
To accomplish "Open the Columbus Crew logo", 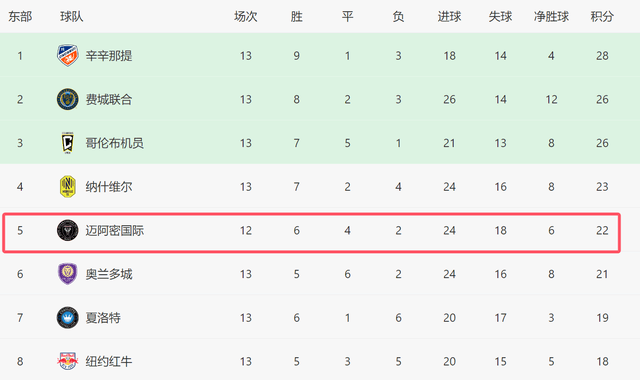I will click(67, 143).
